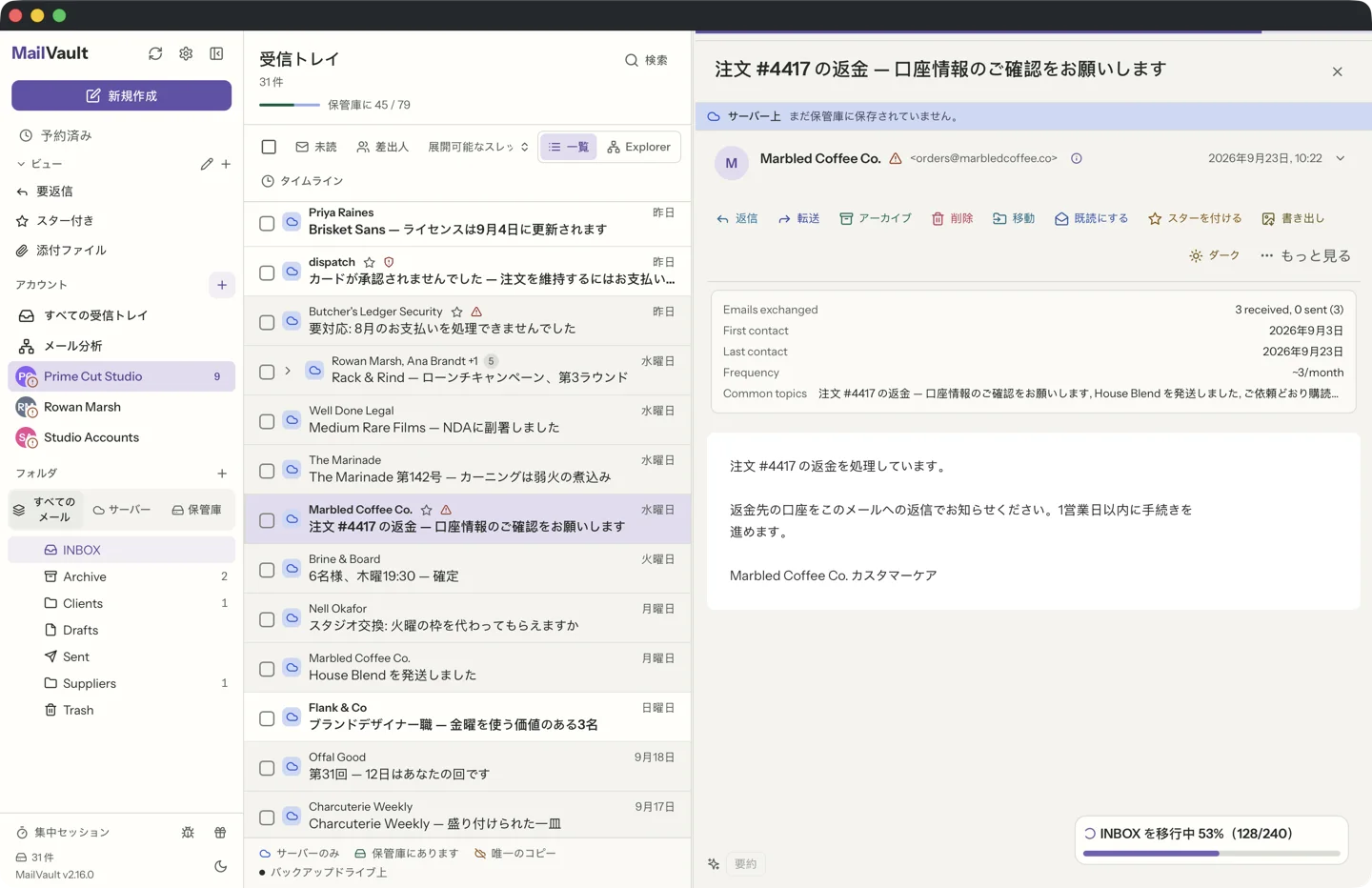Close the open email with the X

tap(1338, 71)
